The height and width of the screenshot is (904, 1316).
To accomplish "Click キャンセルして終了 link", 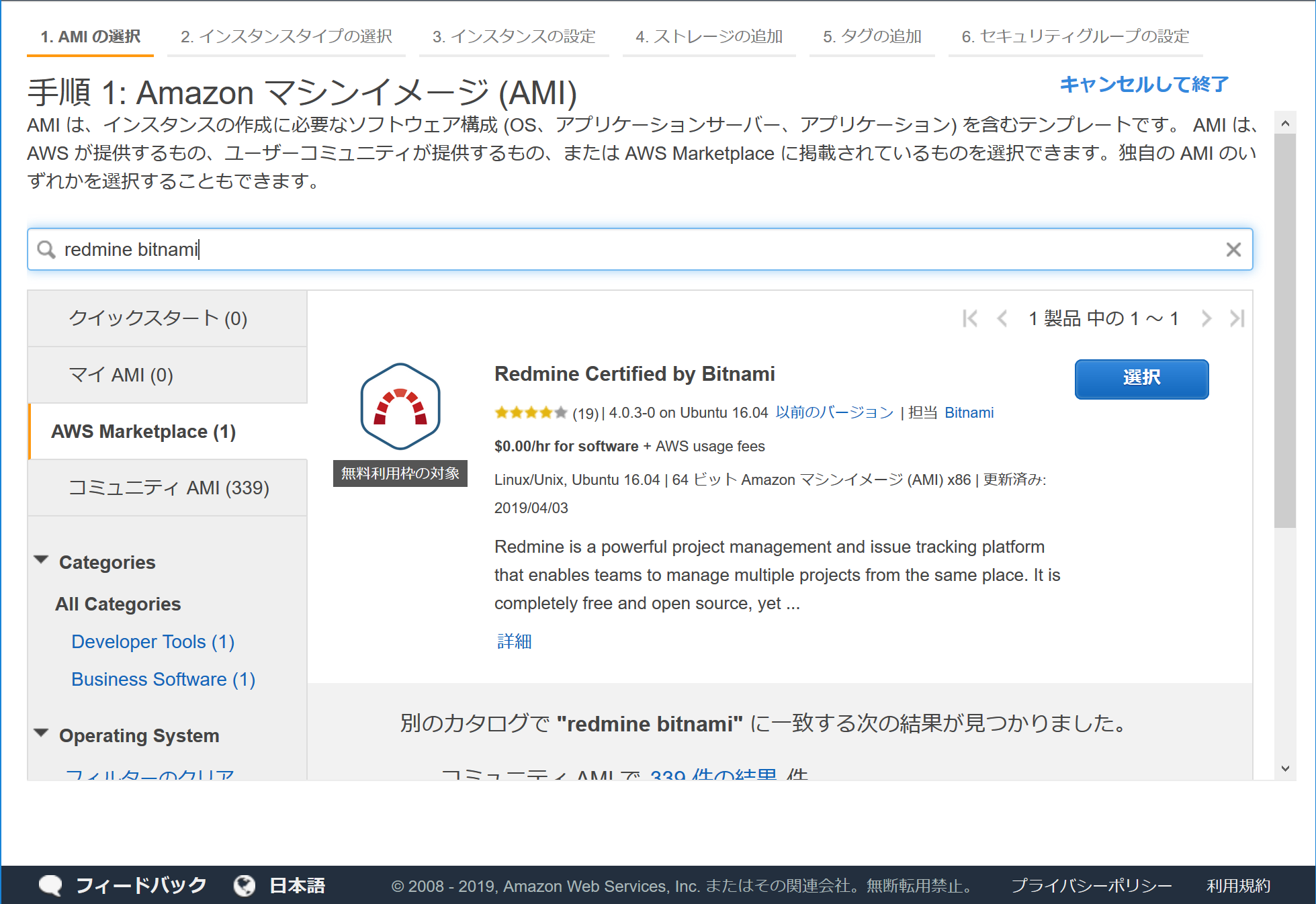I will (1144, 85).
